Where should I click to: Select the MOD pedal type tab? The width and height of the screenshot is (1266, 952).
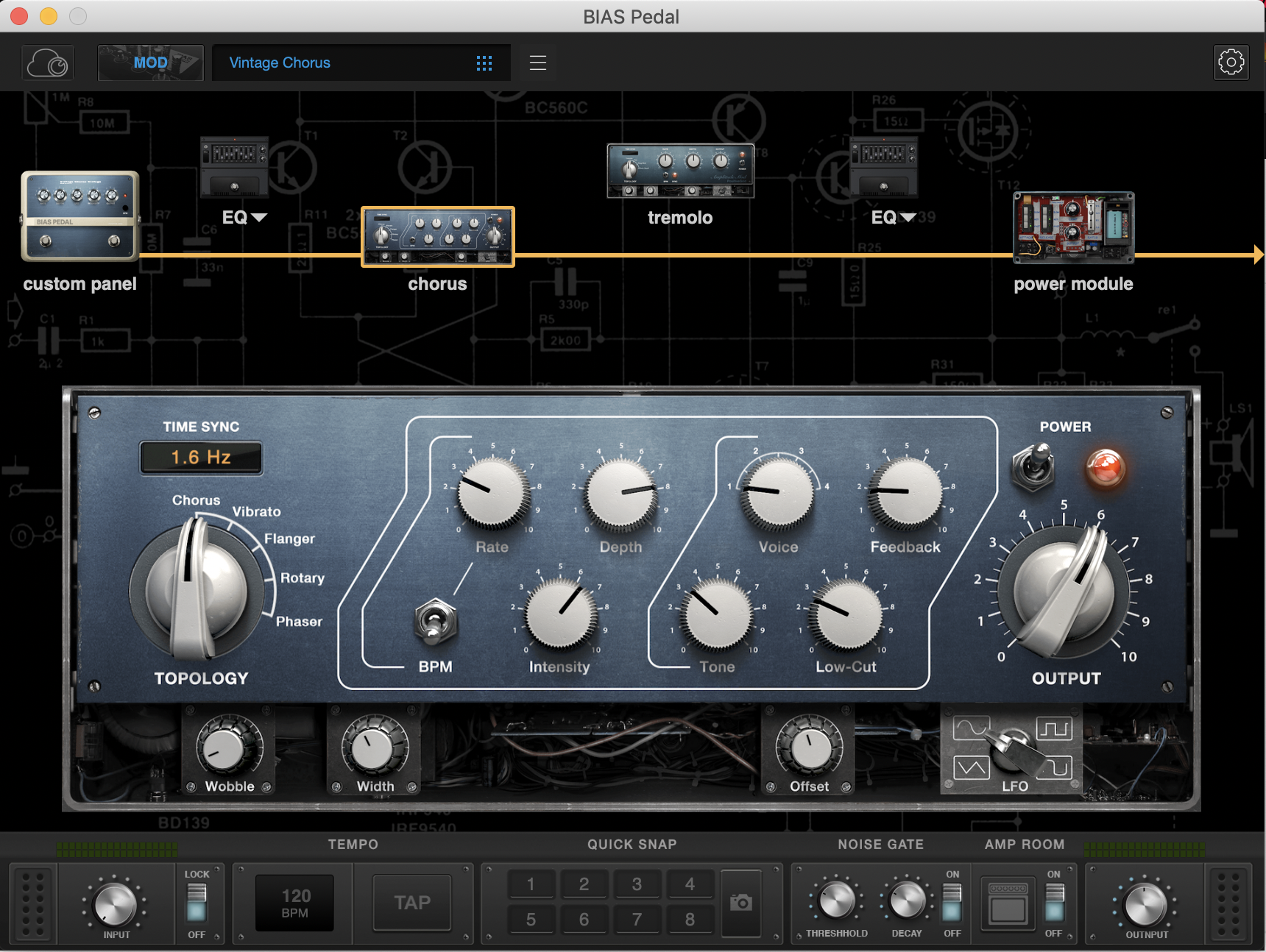click(x=151, y=63)
